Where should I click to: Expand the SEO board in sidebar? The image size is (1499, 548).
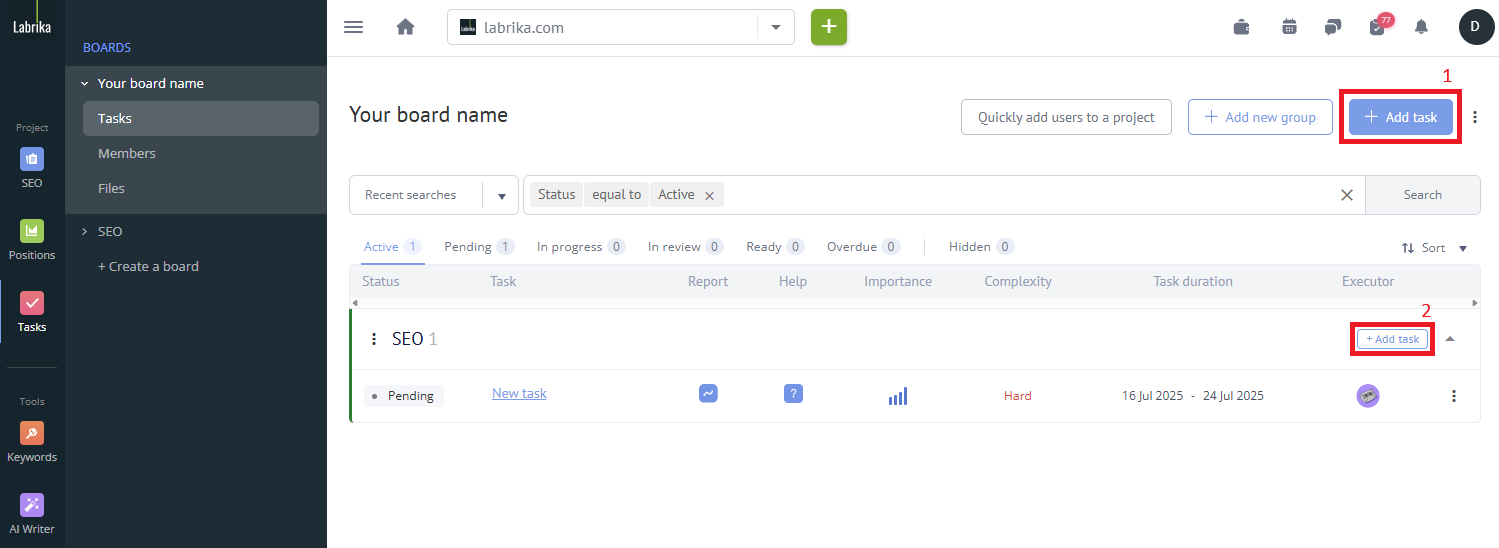pyautogui.click(x=85, y=231)
